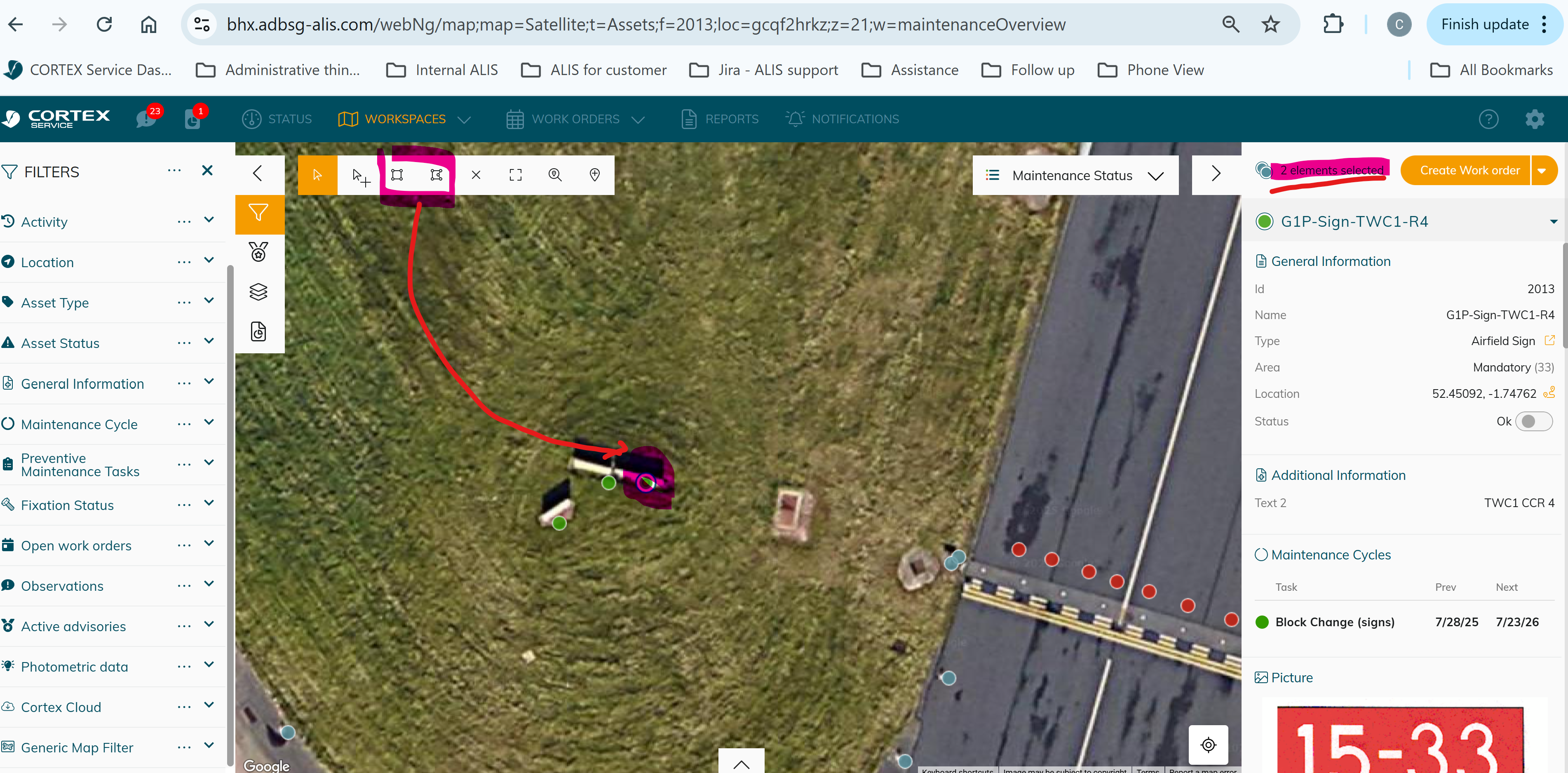Click the add-to-selection pointer tool
Screen dimensions: 1568x773
[360, 176]
